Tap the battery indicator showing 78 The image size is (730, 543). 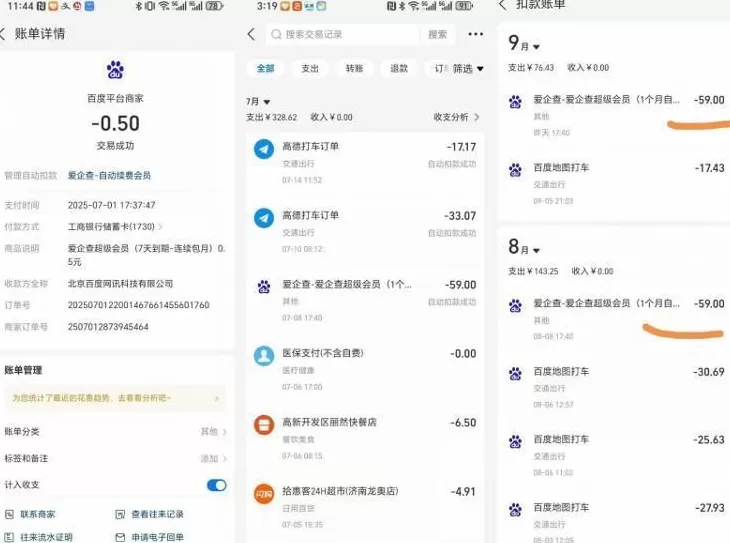click(214, 6)
